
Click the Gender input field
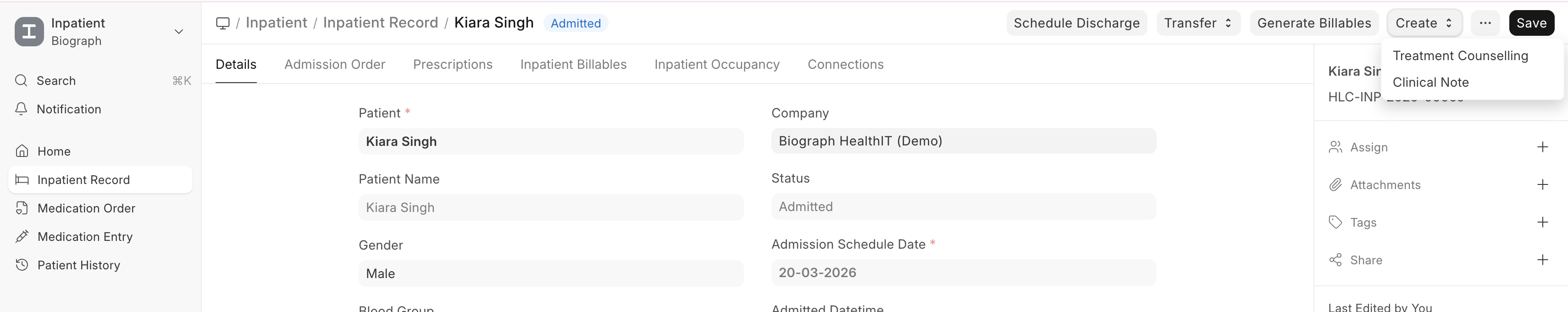[550, 273]
